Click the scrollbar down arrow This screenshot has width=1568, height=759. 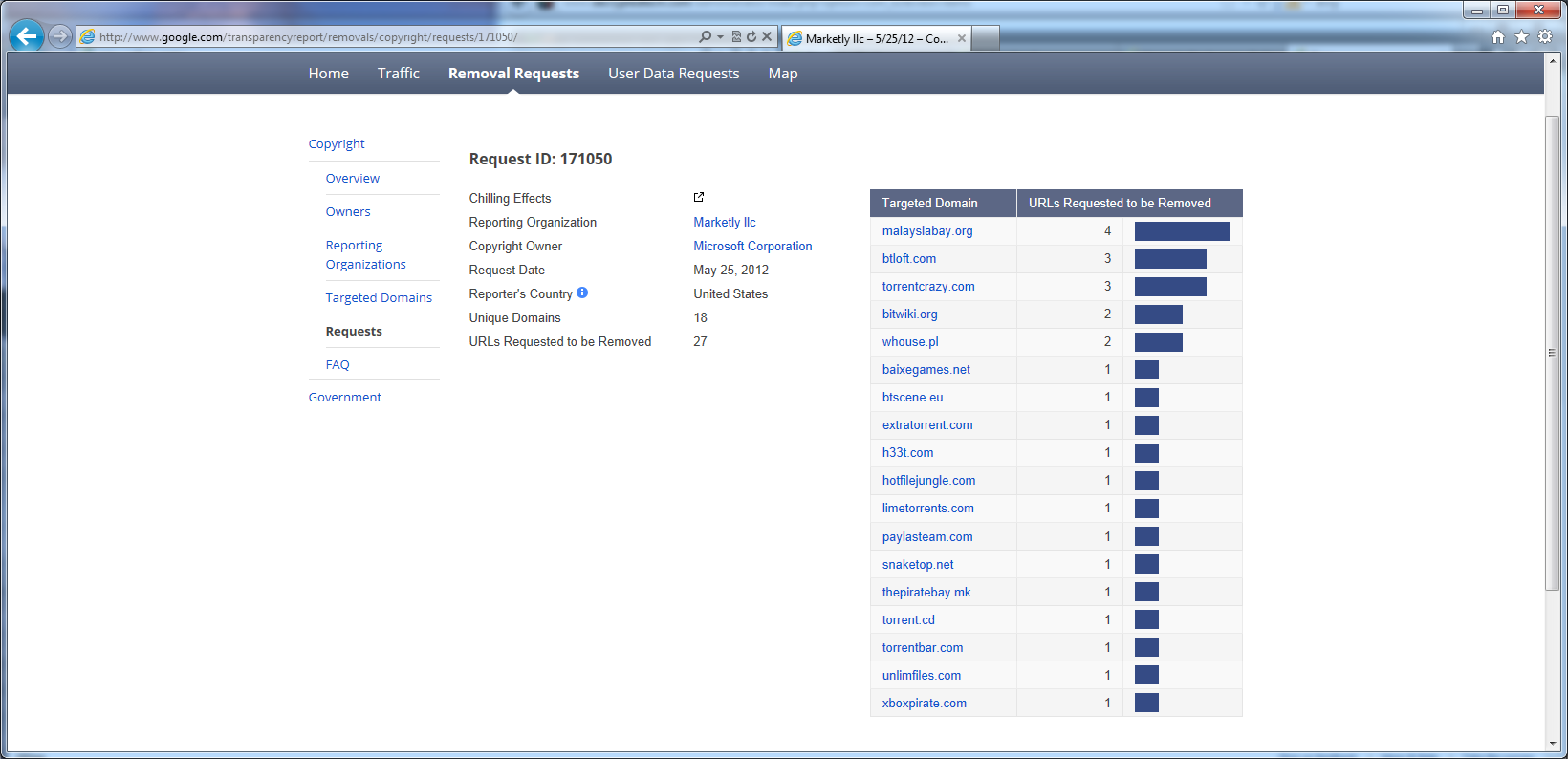click(x=1553, y=743)
